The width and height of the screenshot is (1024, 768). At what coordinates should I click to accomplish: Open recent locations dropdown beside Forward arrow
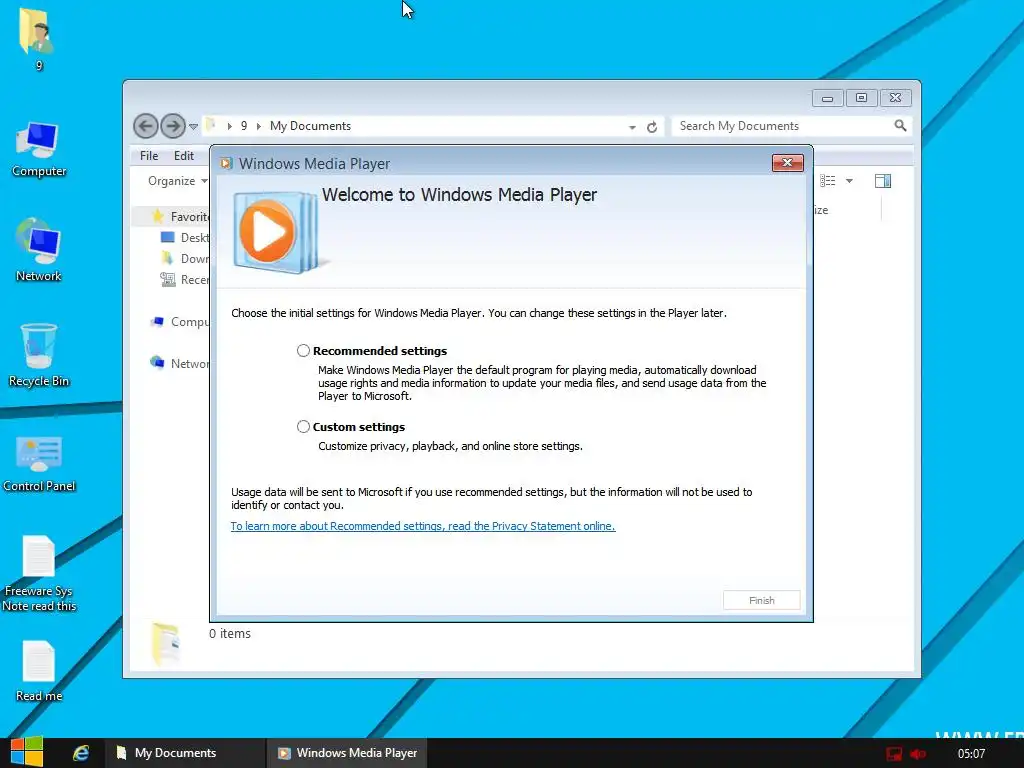[x=193, y=127]
